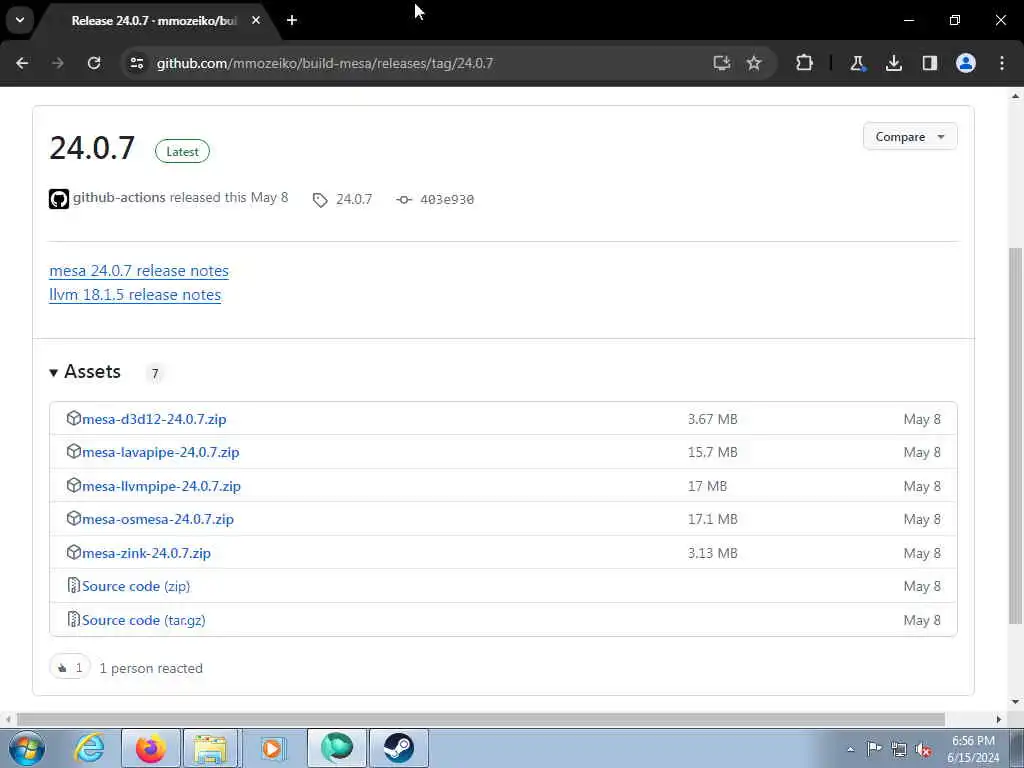Download mesa-lavapipe-24.0.7.zip
1024x768 pixels.
pyautogui.click(x=161, y=452)
